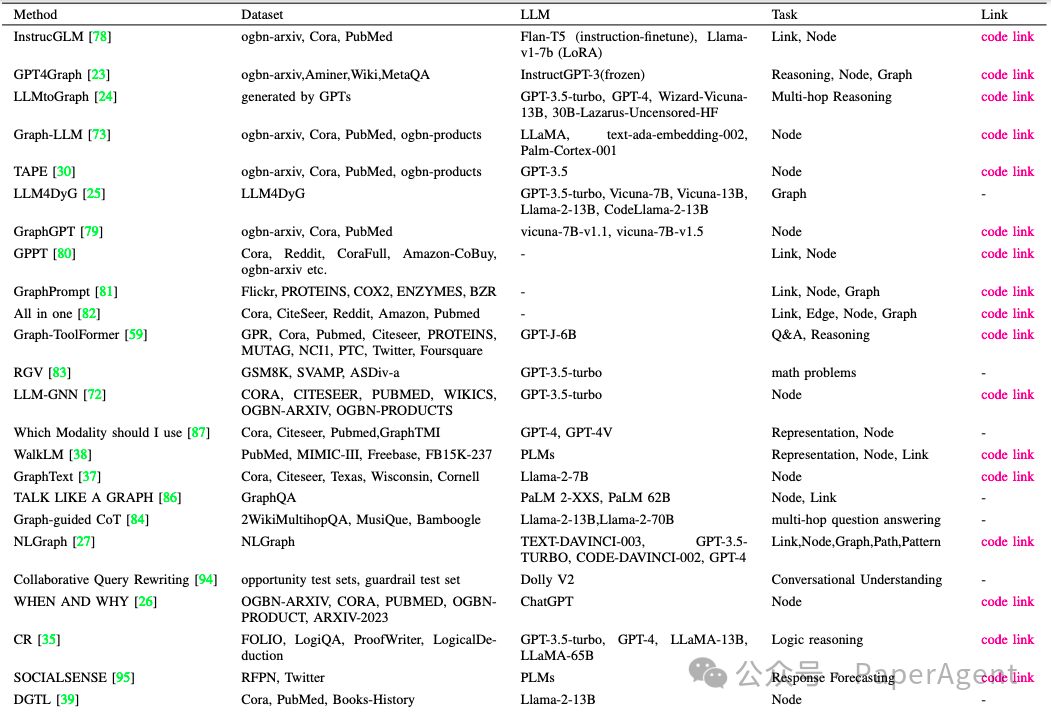Open the code link for LLMtoGraph
The width and height of the screenshot is (1051, 716).
click(1007, 97)
